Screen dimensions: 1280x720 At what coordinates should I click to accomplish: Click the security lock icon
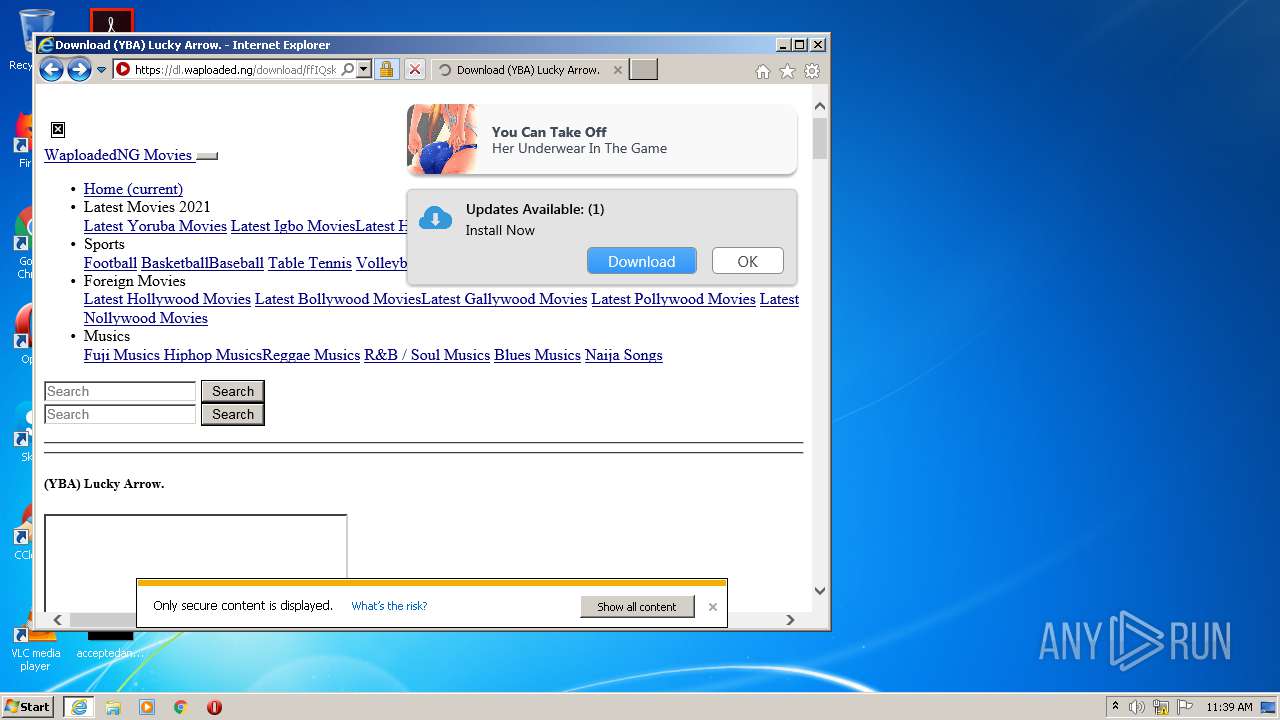386,70
